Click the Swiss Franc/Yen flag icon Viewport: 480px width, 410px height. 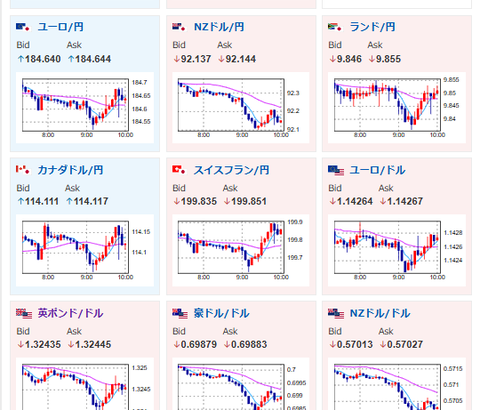pos(179,170)
